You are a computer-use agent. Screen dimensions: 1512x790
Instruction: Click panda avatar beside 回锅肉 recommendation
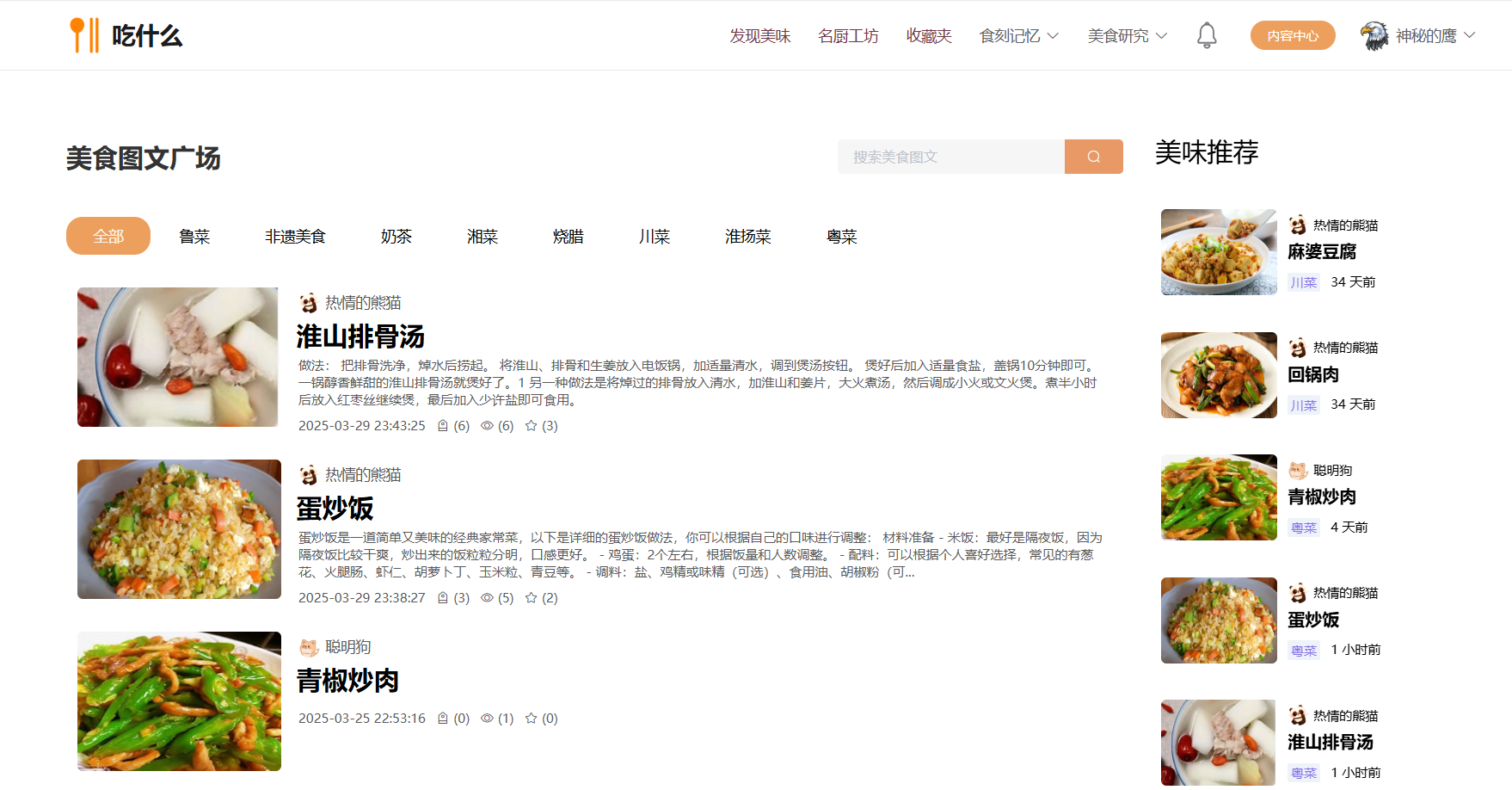tap(1298, 348)
